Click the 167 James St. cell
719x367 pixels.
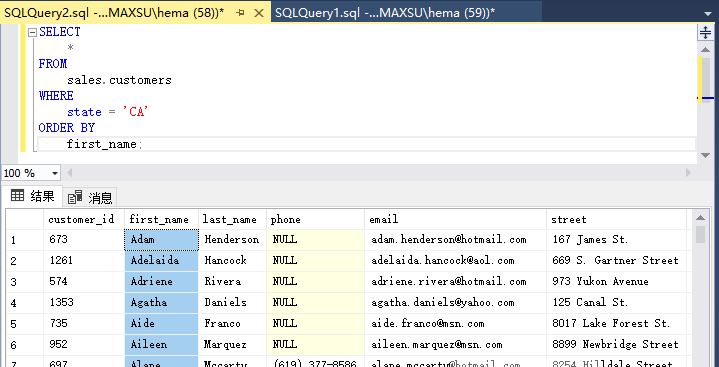click(616, 239)
